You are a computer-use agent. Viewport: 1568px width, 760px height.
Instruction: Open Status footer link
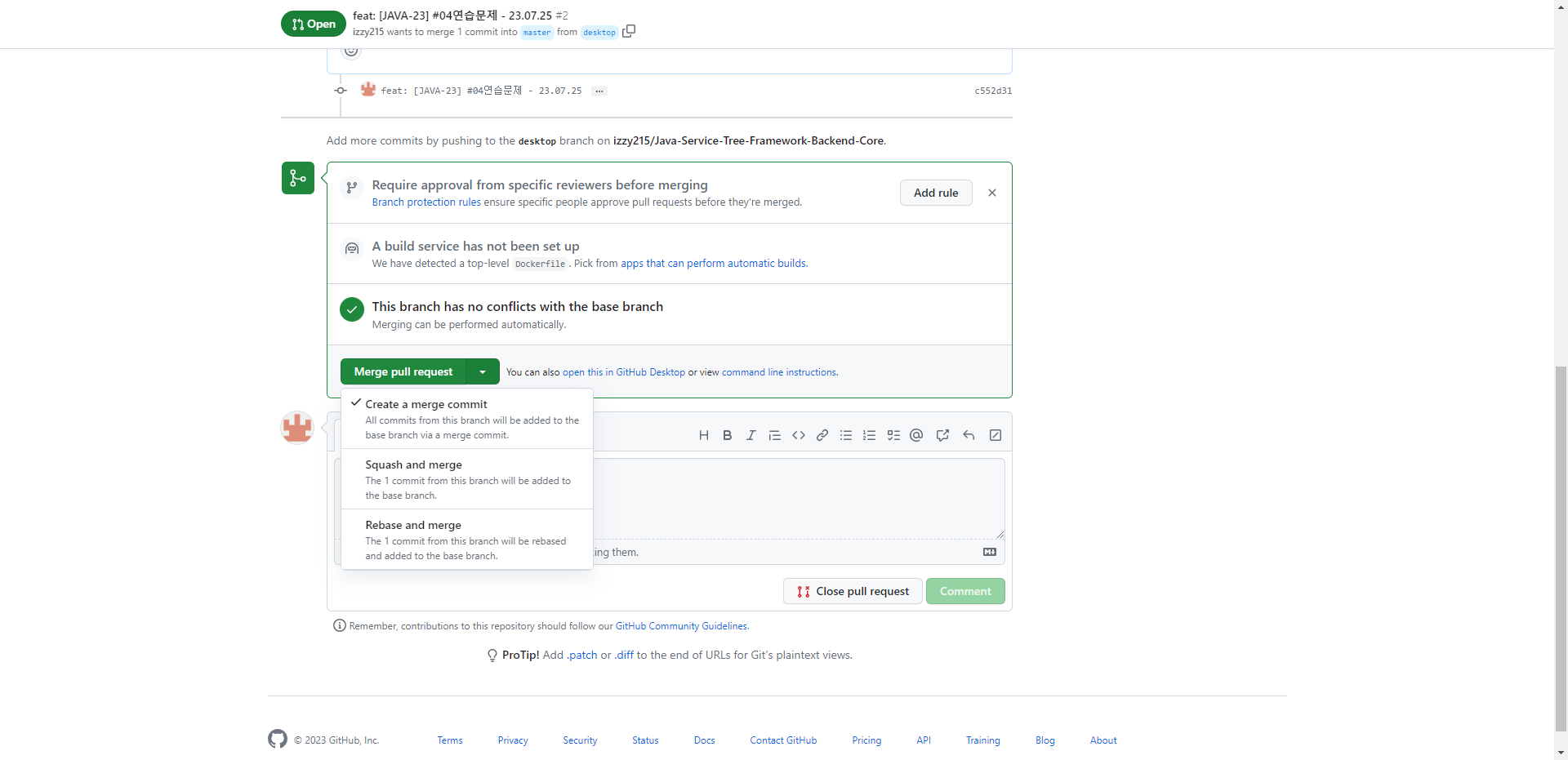(x=645, y=740)
